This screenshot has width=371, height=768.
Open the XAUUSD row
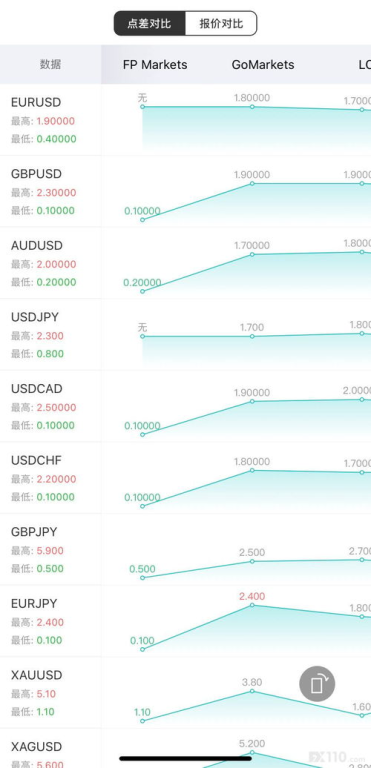185,692
